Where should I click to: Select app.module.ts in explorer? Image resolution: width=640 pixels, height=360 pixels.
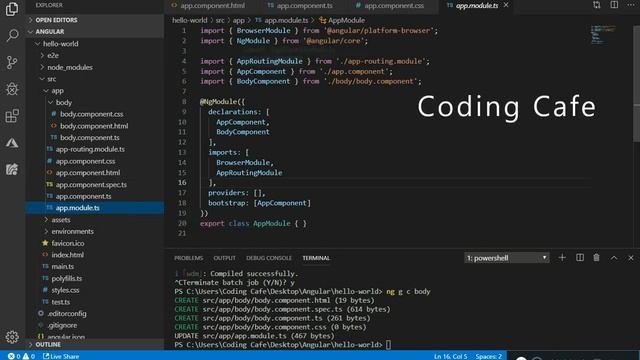[95, 208]
